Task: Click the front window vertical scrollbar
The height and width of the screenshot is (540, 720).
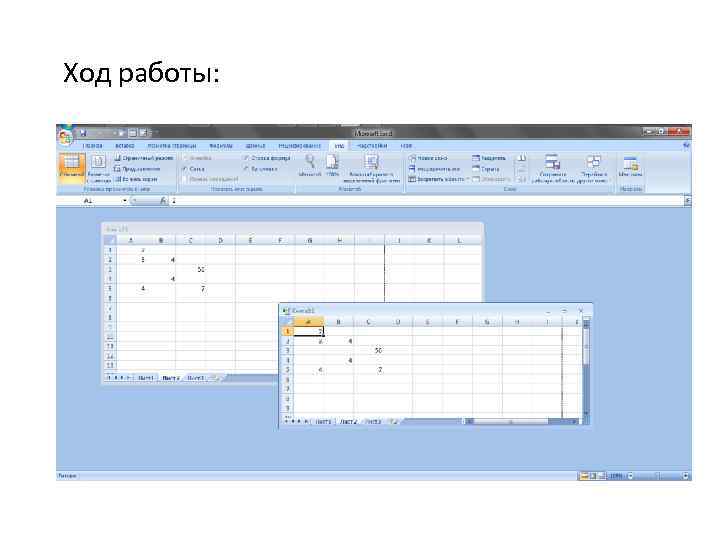Action: [x=586, y=367]
